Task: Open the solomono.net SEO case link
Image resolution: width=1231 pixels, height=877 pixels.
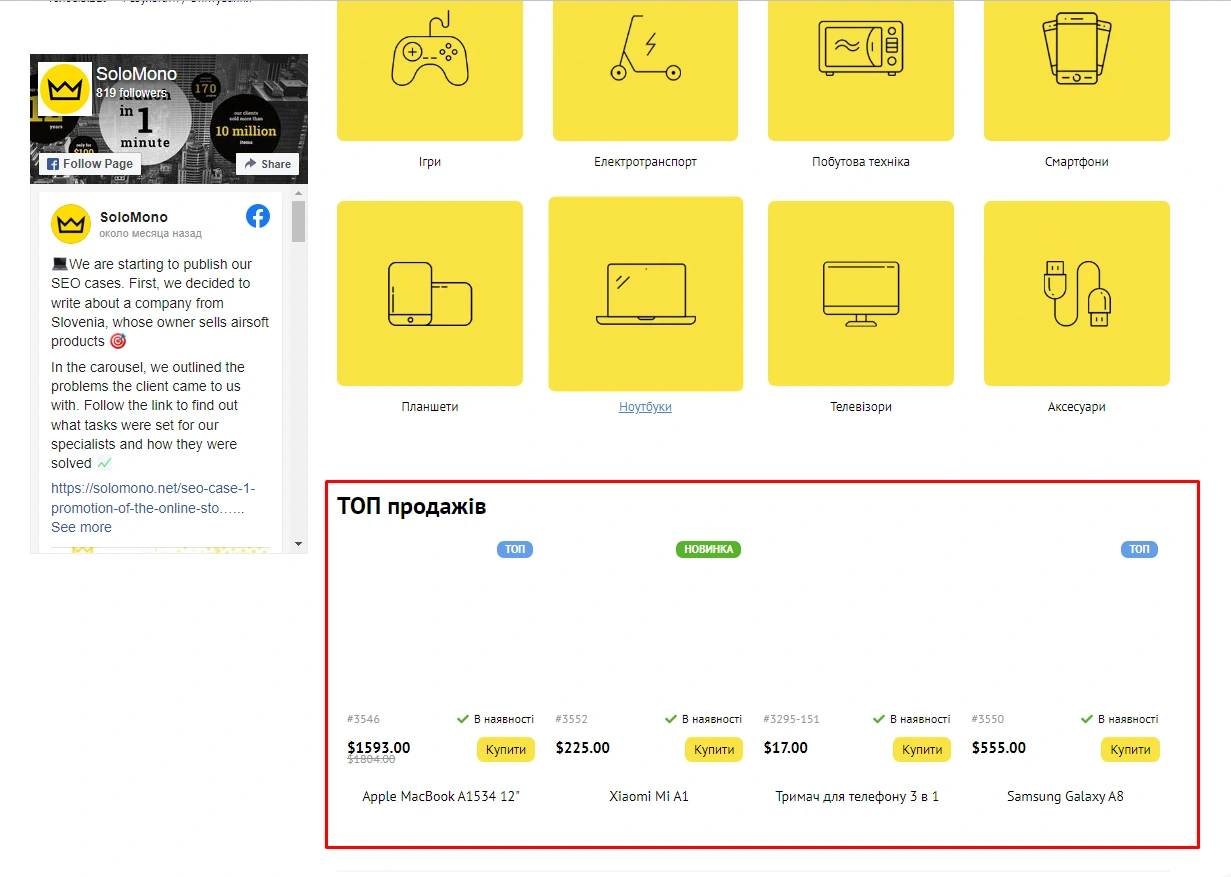Action: click(153, 498)
